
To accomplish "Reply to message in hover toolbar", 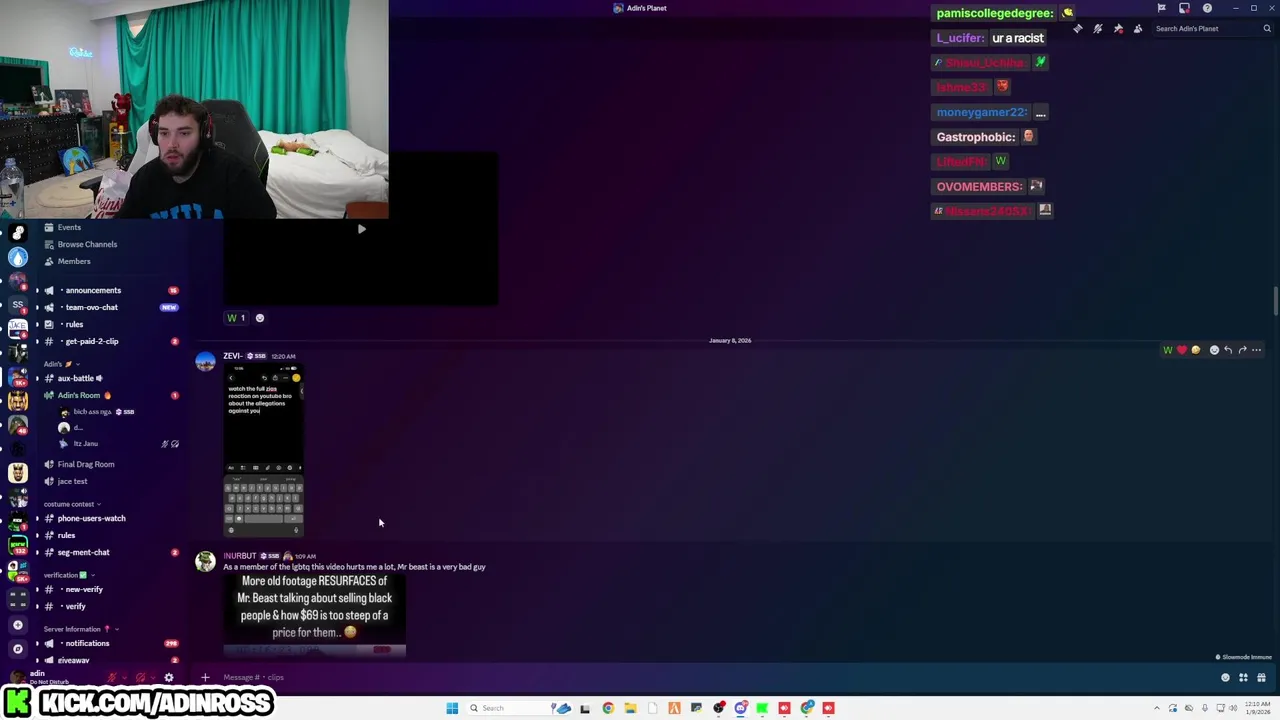I will tap(1228, 350).
